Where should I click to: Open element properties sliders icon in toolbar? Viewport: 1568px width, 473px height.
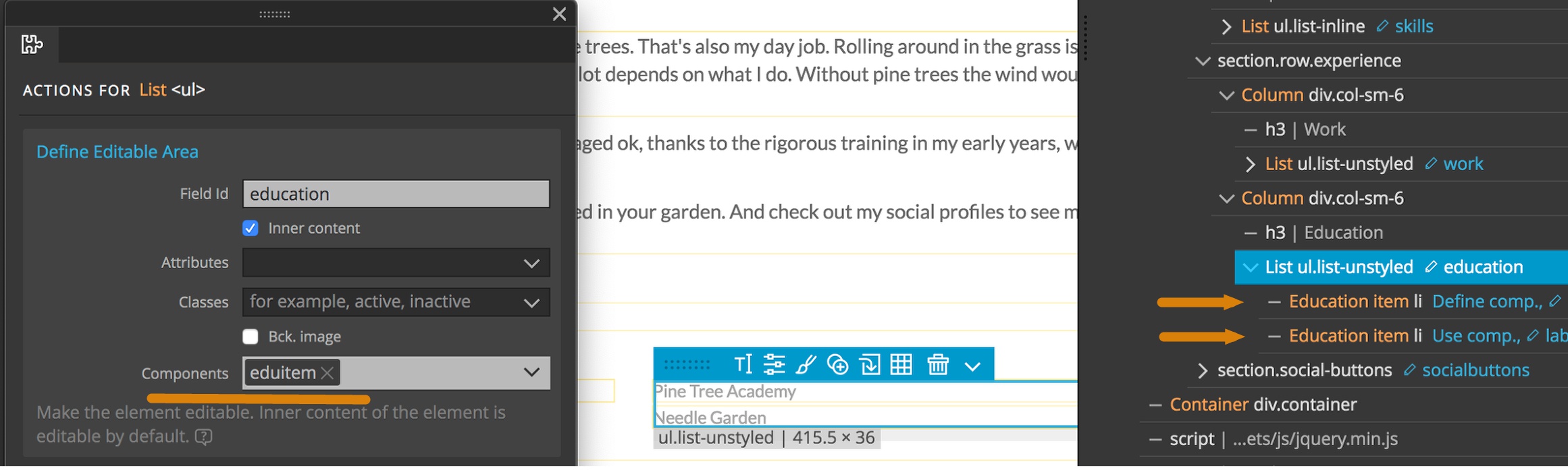(x=774, y=365)
